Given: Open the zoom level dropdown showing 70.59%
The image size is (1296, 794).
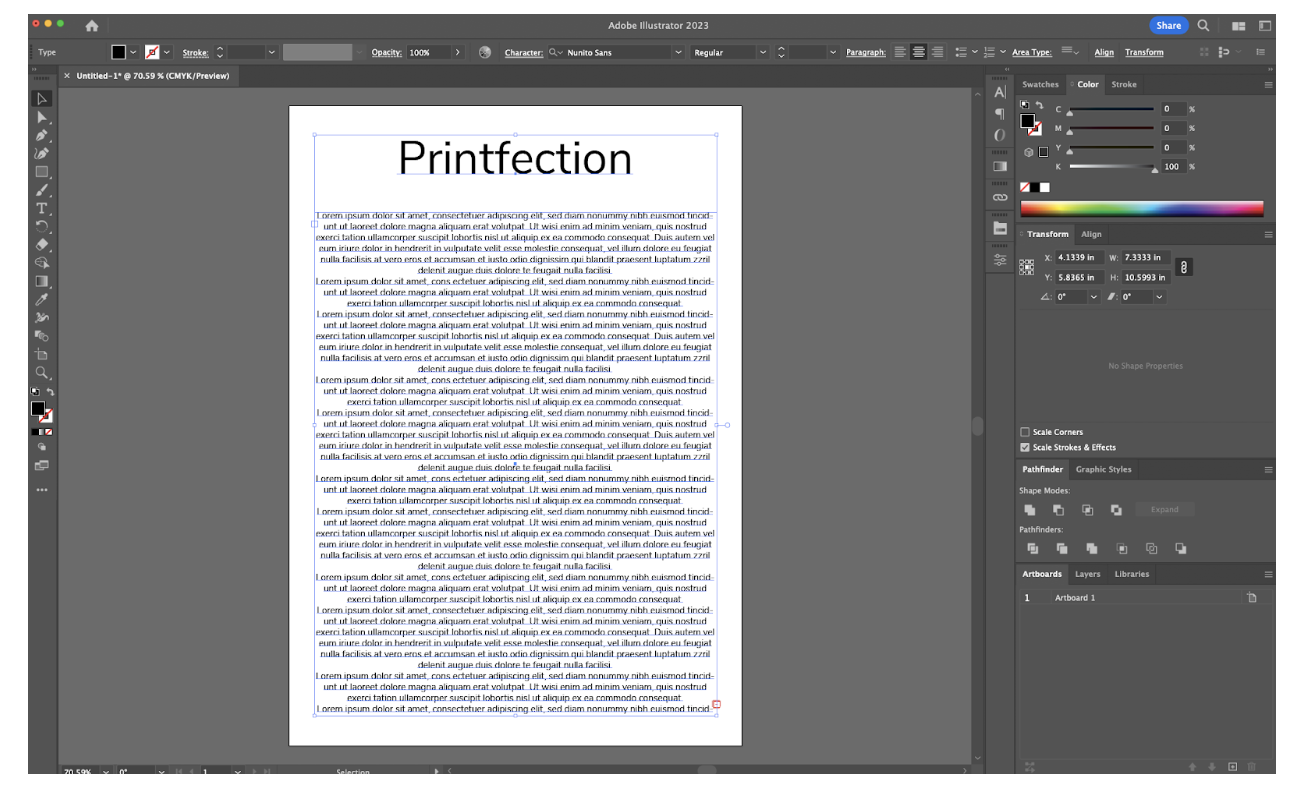Looking at the screenshot, I should point(105,772).
